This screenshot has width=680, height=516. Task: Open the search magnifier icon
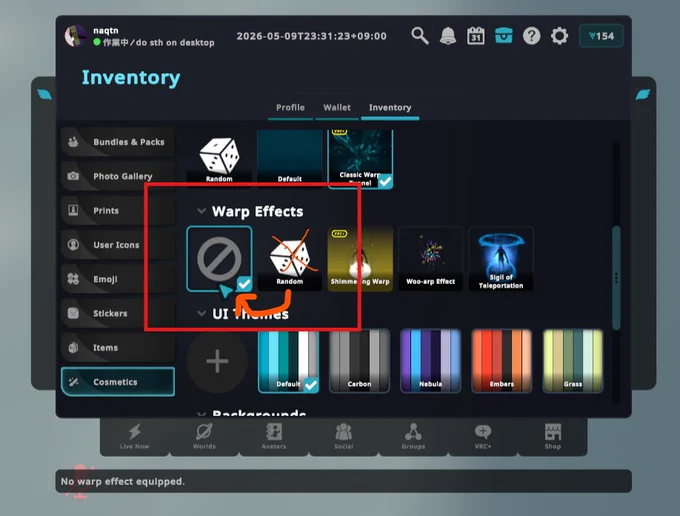coord(420,36)
